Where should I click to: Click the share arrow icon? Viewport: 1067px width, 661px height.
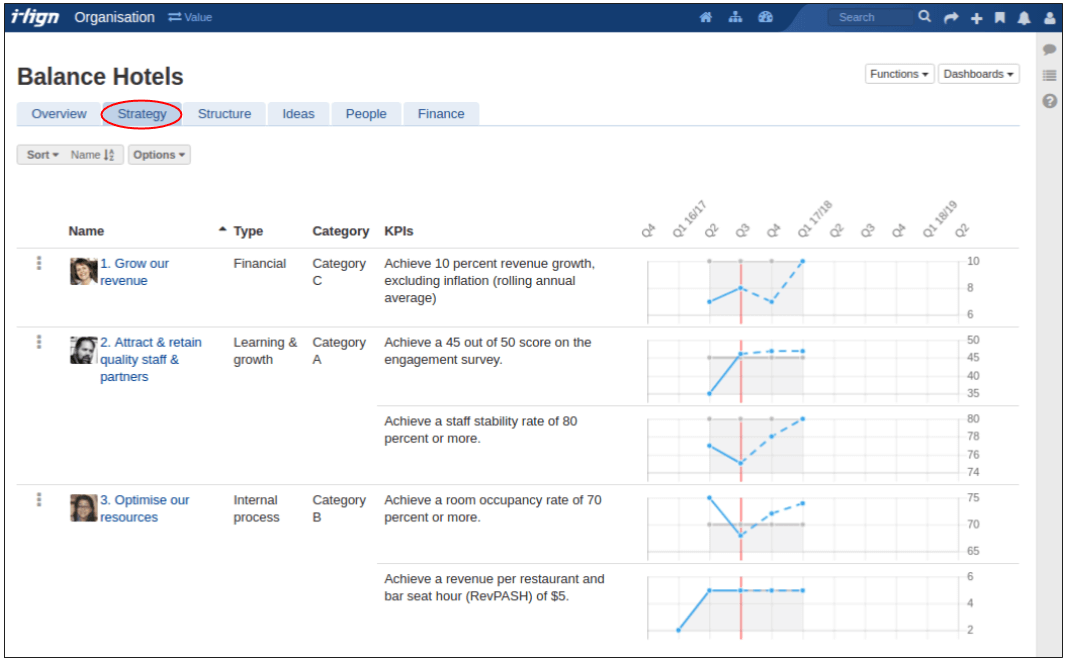951,18
